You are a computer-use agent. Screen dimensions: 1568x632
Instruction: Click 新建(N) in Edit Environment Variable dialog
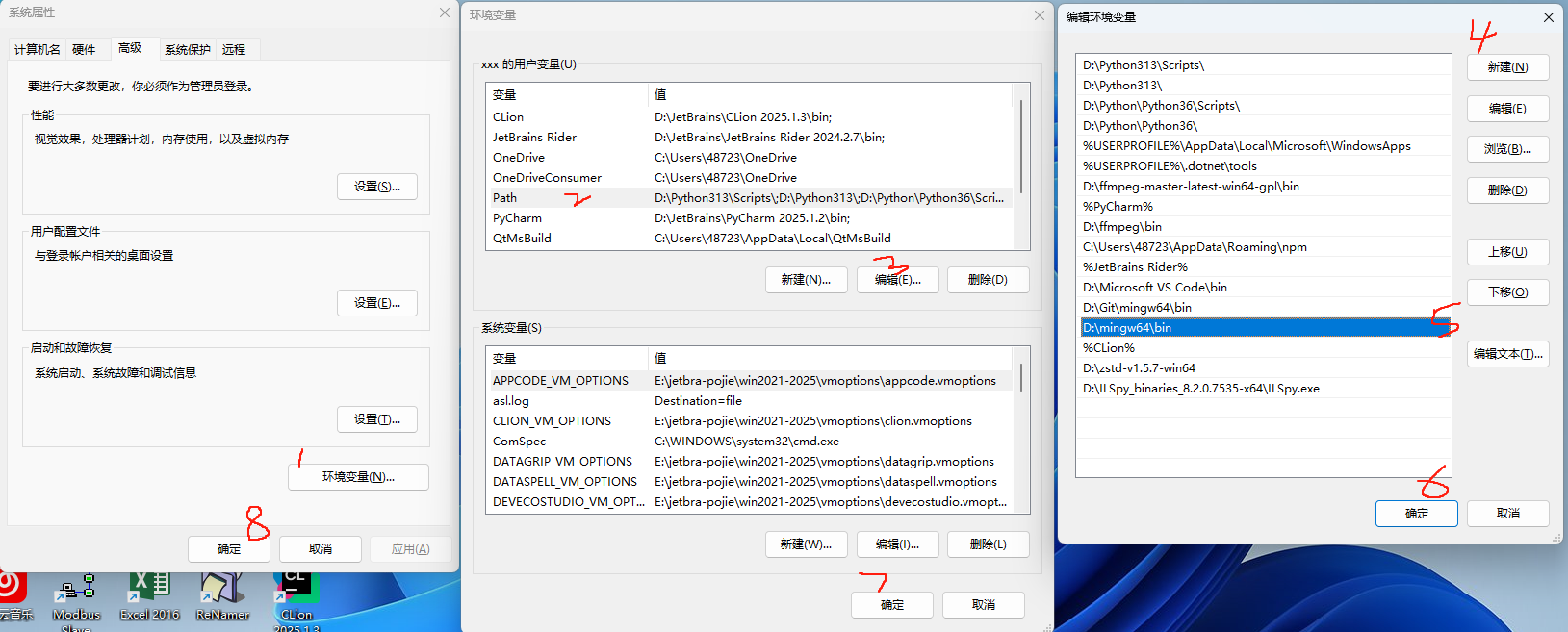point(1508,67)
